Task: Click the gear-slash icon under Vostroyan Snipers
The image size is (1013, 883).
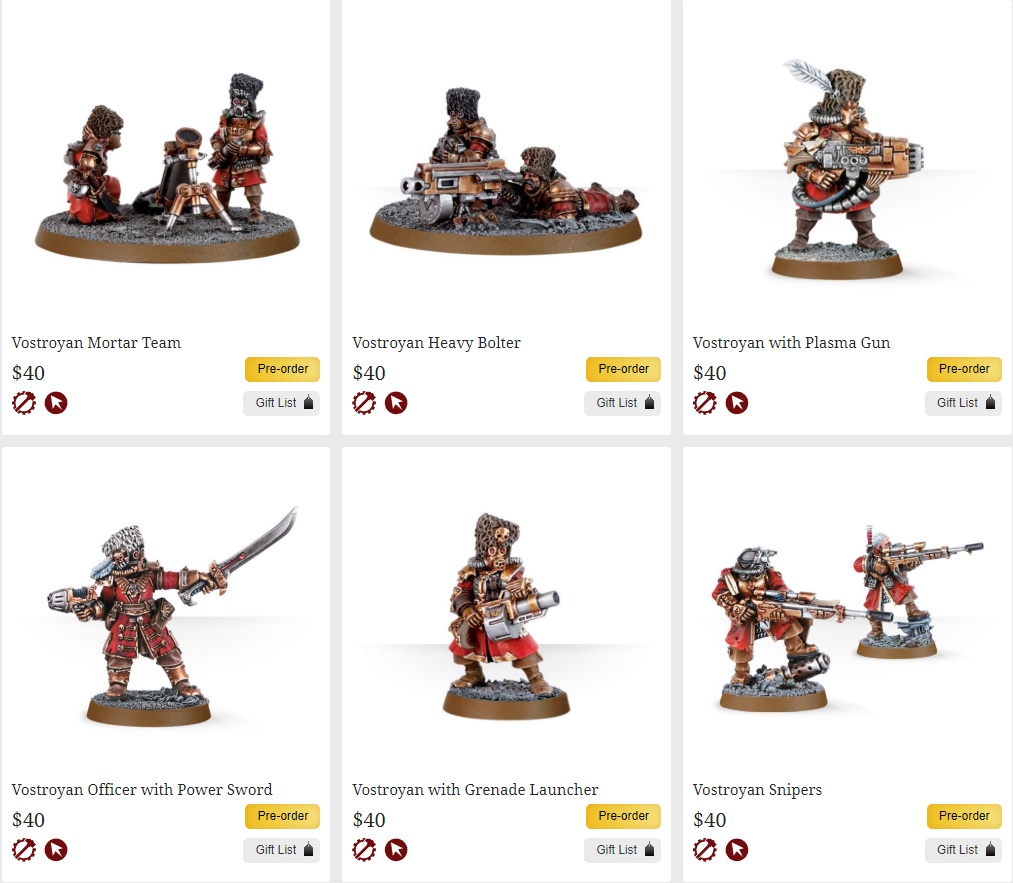Action: pyautogui.click(x=705, y=849)
